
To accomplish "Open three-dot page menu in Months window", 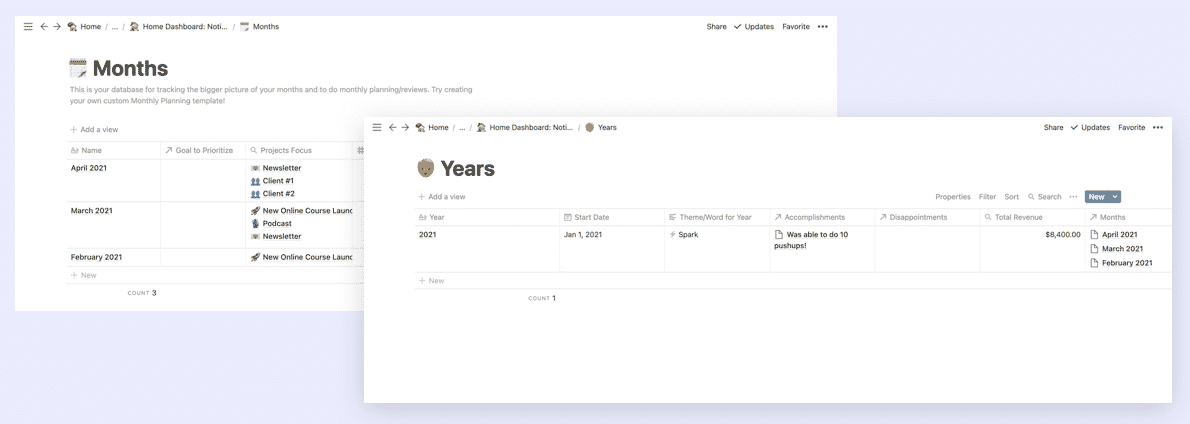I will pos(823,27).
